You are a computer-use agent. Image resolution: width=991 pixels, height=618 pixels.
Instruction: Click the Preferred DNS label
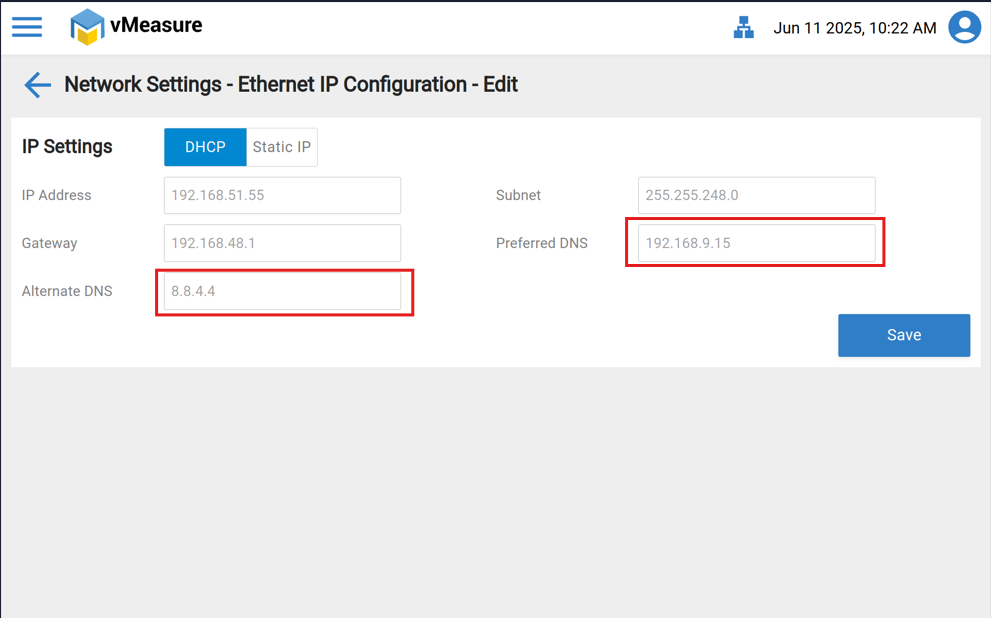pos(541,243)
